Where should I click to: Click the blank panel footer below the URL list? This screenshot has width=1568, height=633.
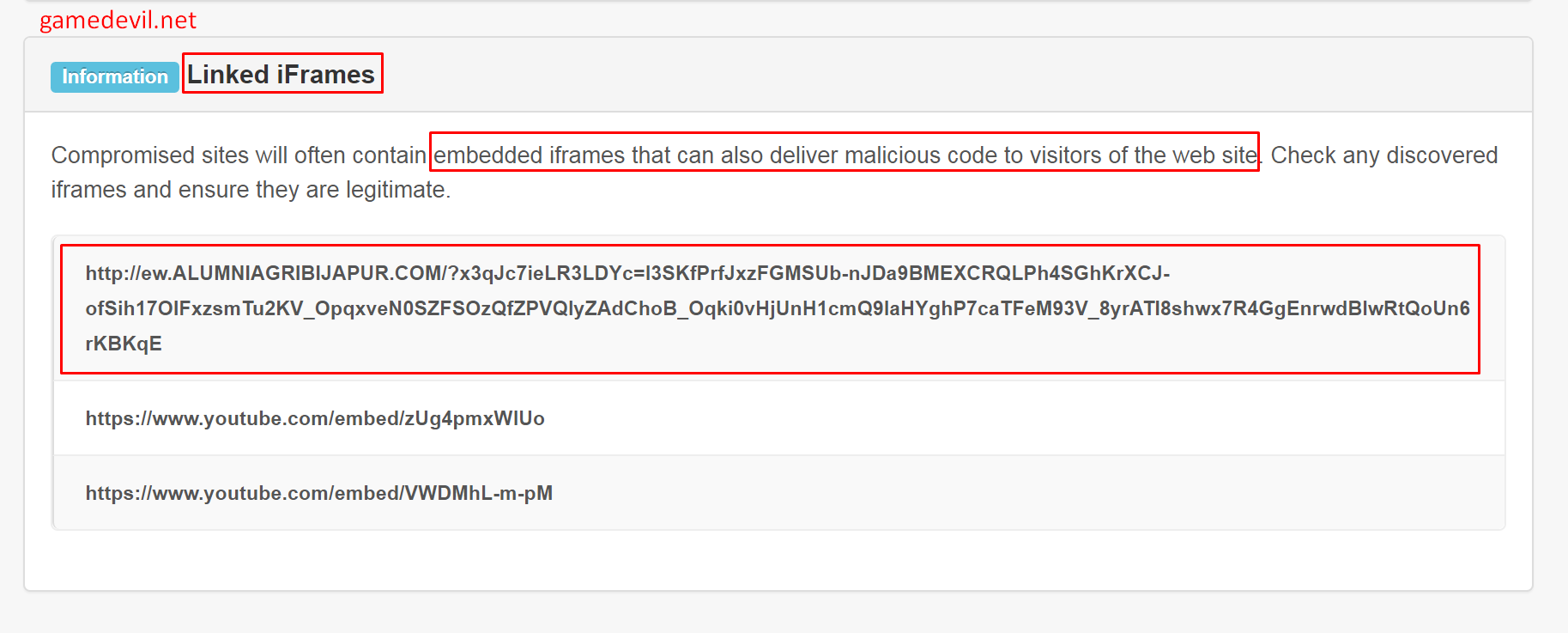778,560
